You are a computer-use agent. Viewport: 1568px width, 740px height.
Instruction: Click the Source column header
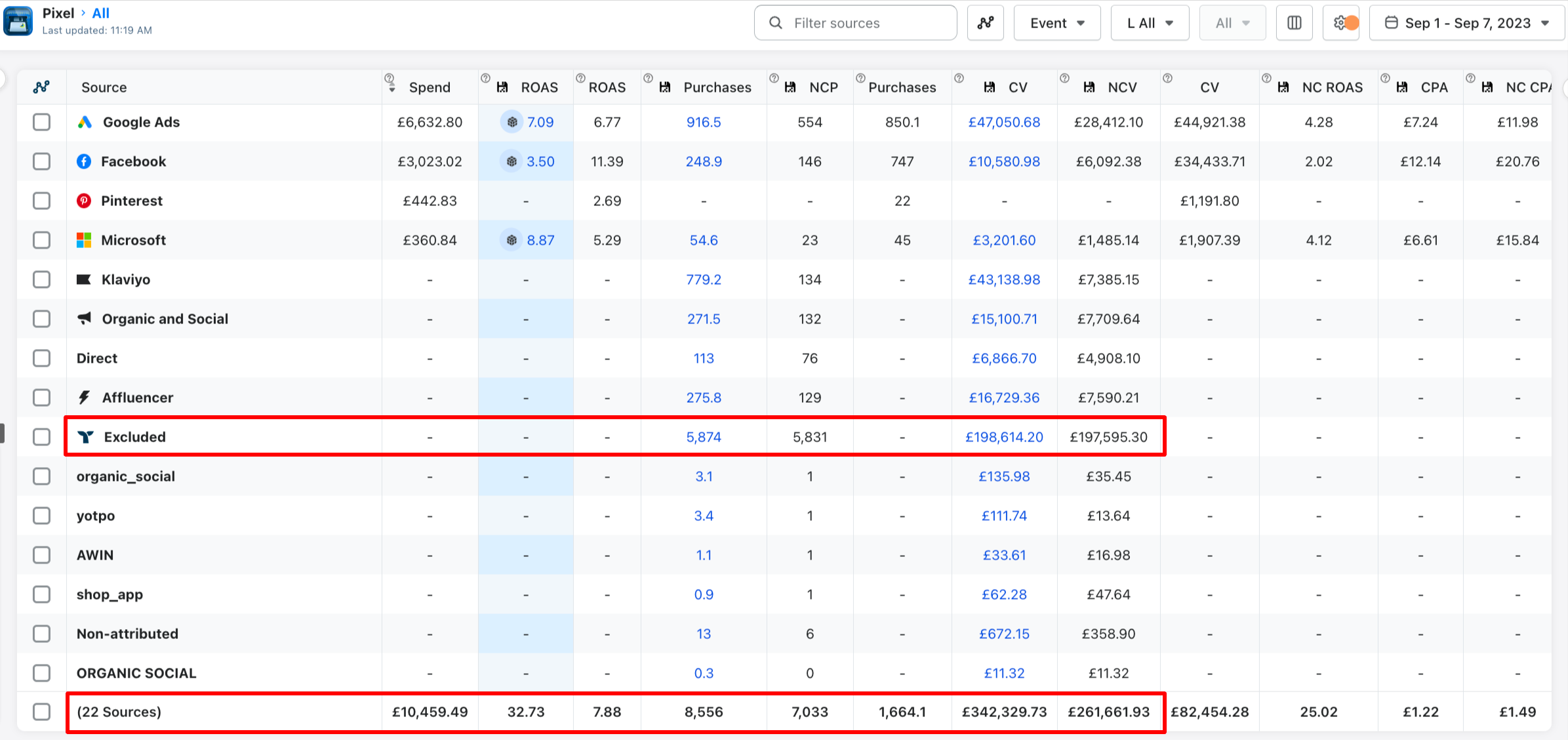click(104, 87)
